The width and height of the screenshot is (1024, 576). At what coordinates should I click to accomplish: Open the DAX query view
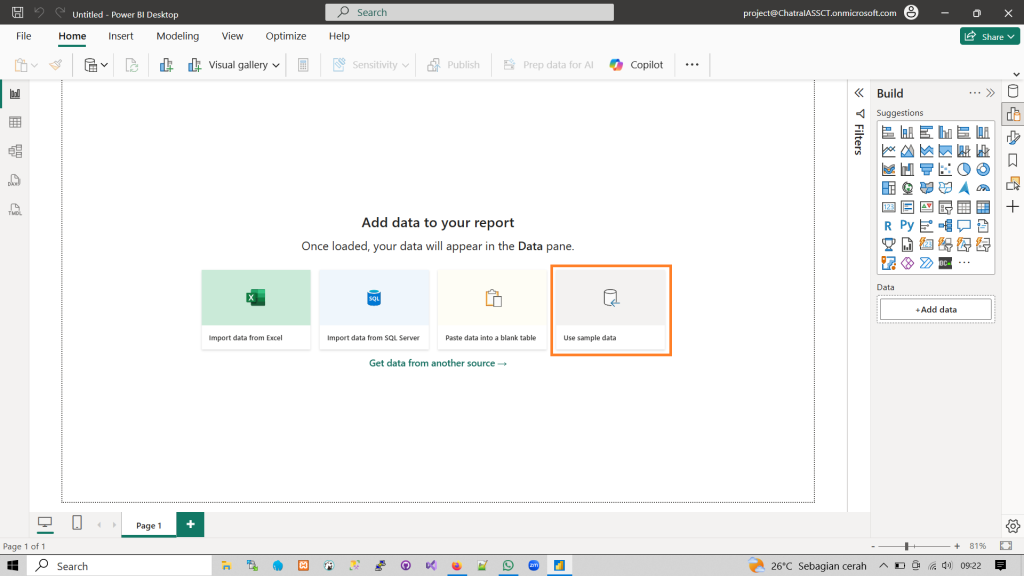[x=15, y=181]
